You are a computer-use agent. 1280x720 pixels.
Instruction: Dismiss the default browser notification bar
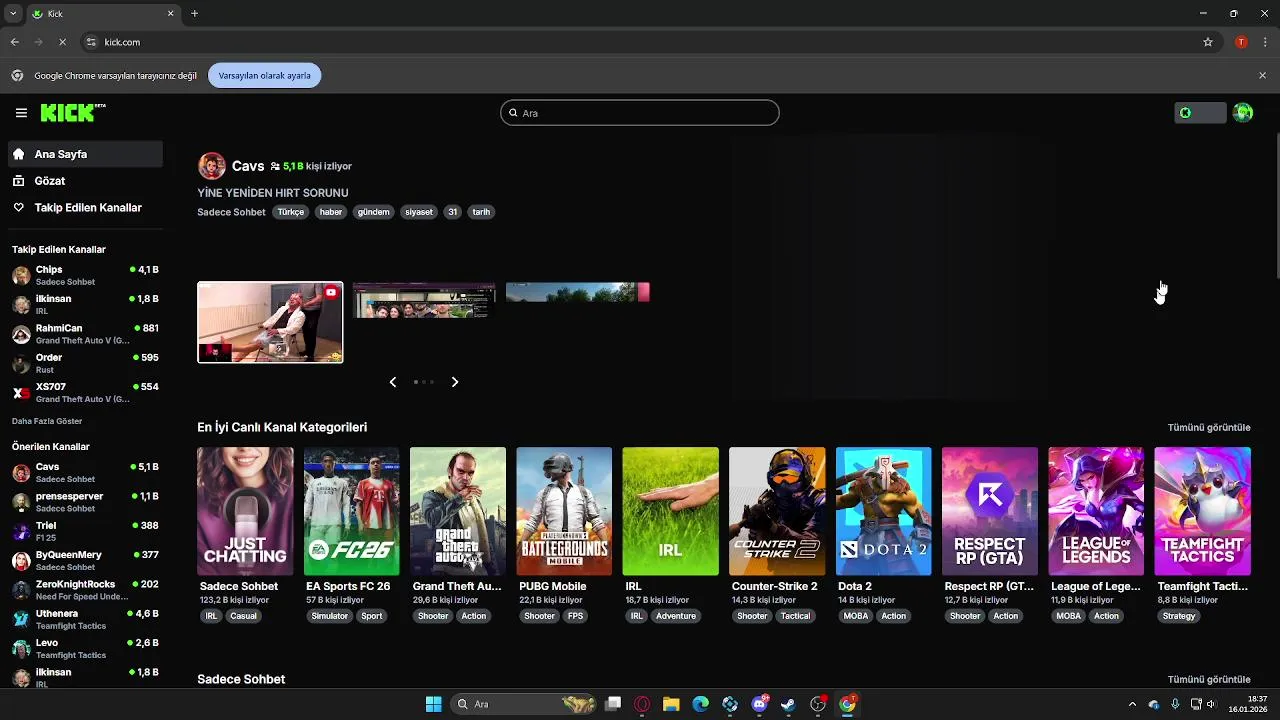tap(1262, 75)
